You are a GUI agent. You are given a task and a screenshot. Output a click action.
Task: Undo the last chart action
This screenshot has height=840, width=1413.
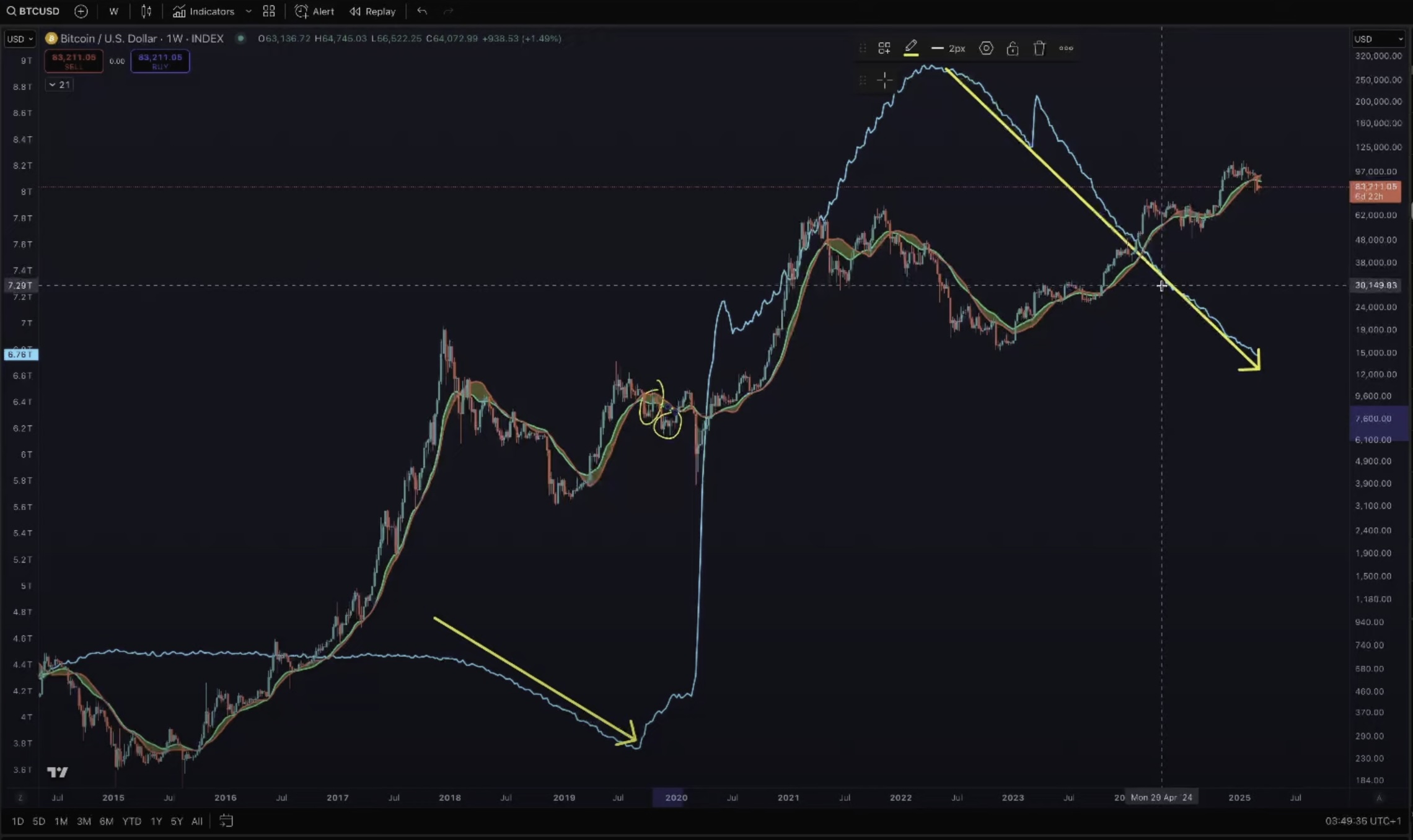tap(422, 11)
